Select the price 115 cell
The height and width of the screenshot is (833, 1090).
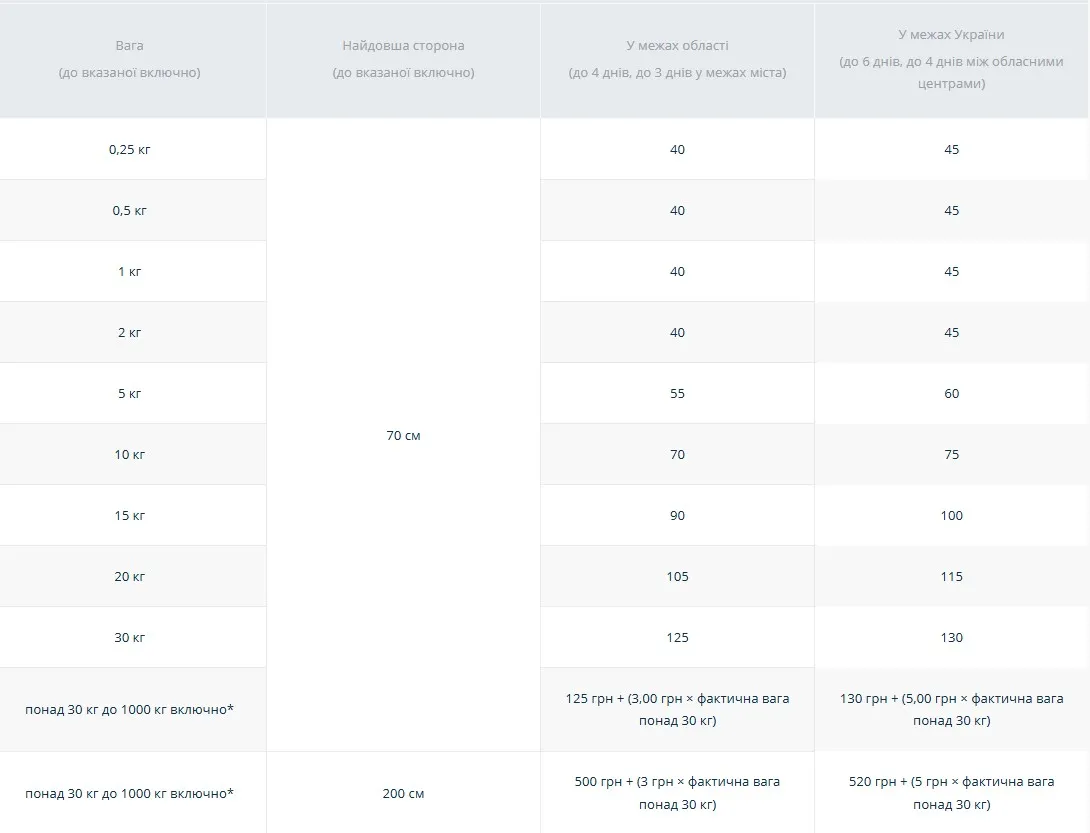[951, 577]
